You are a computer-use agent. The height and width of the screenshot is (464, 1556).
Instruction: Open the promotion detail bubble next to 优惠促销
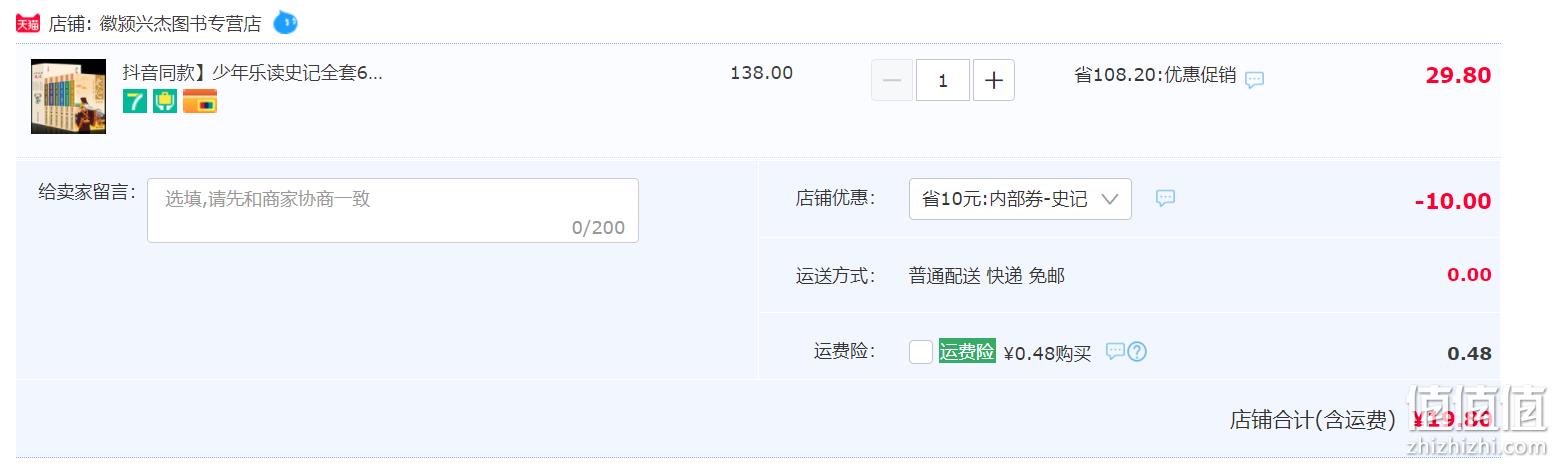[1254, 79]
